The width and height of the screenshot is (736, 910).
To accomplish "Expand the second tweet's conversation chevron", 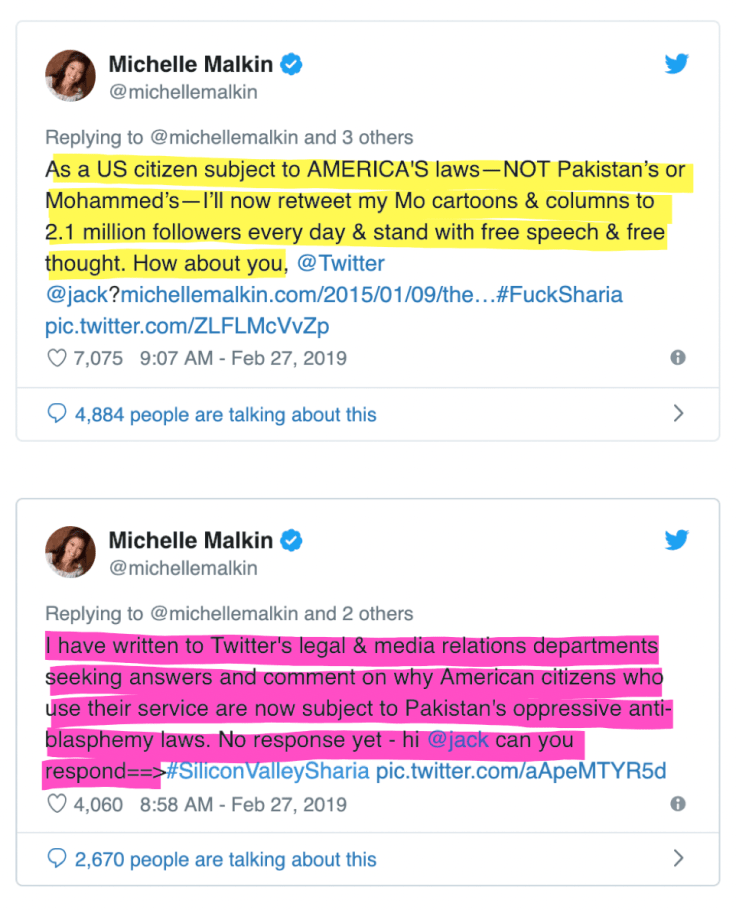I will click(x=681, y=859).
